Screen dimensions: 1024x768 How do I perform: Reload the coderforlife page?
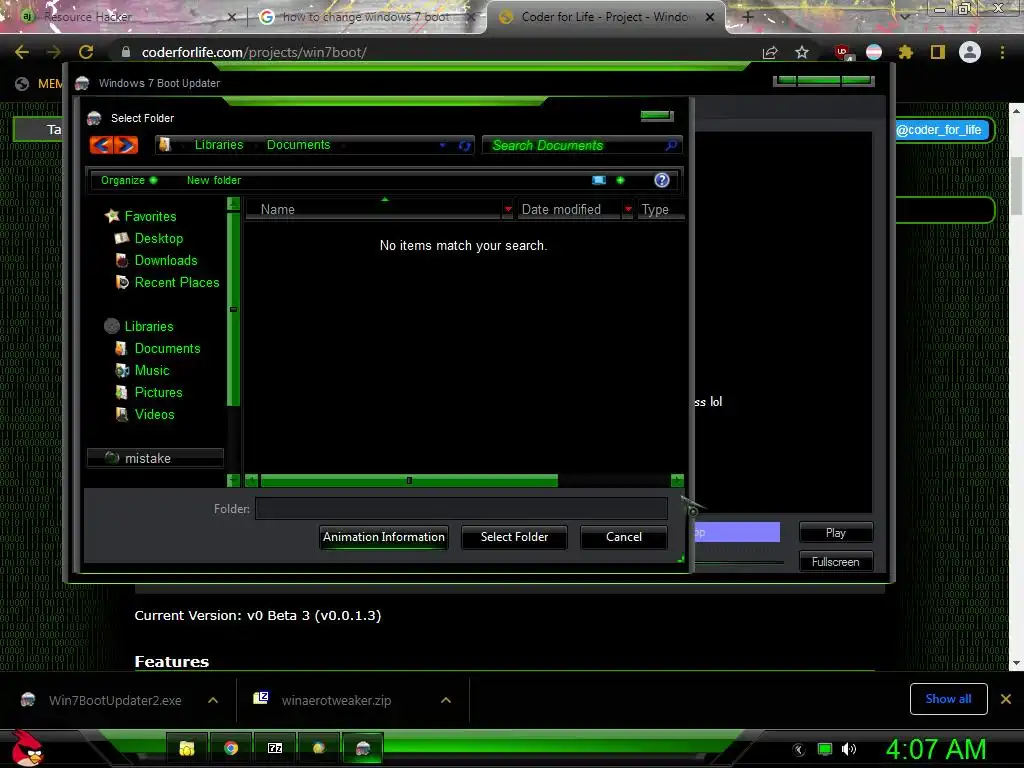point(86,52)
